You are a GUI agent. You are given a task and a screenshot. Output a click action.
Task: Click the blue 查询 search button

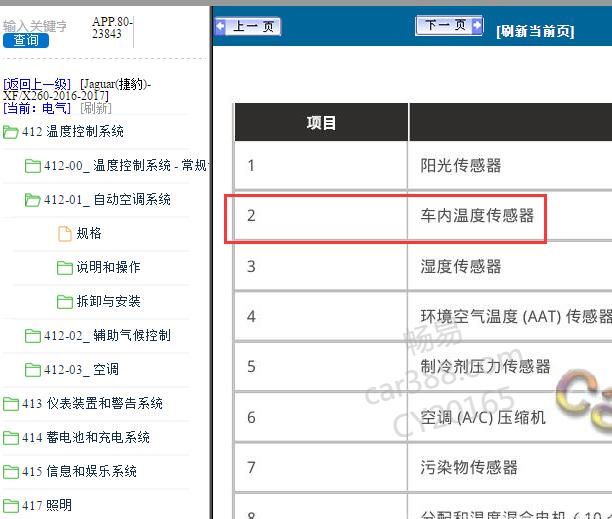coord(26,40)
